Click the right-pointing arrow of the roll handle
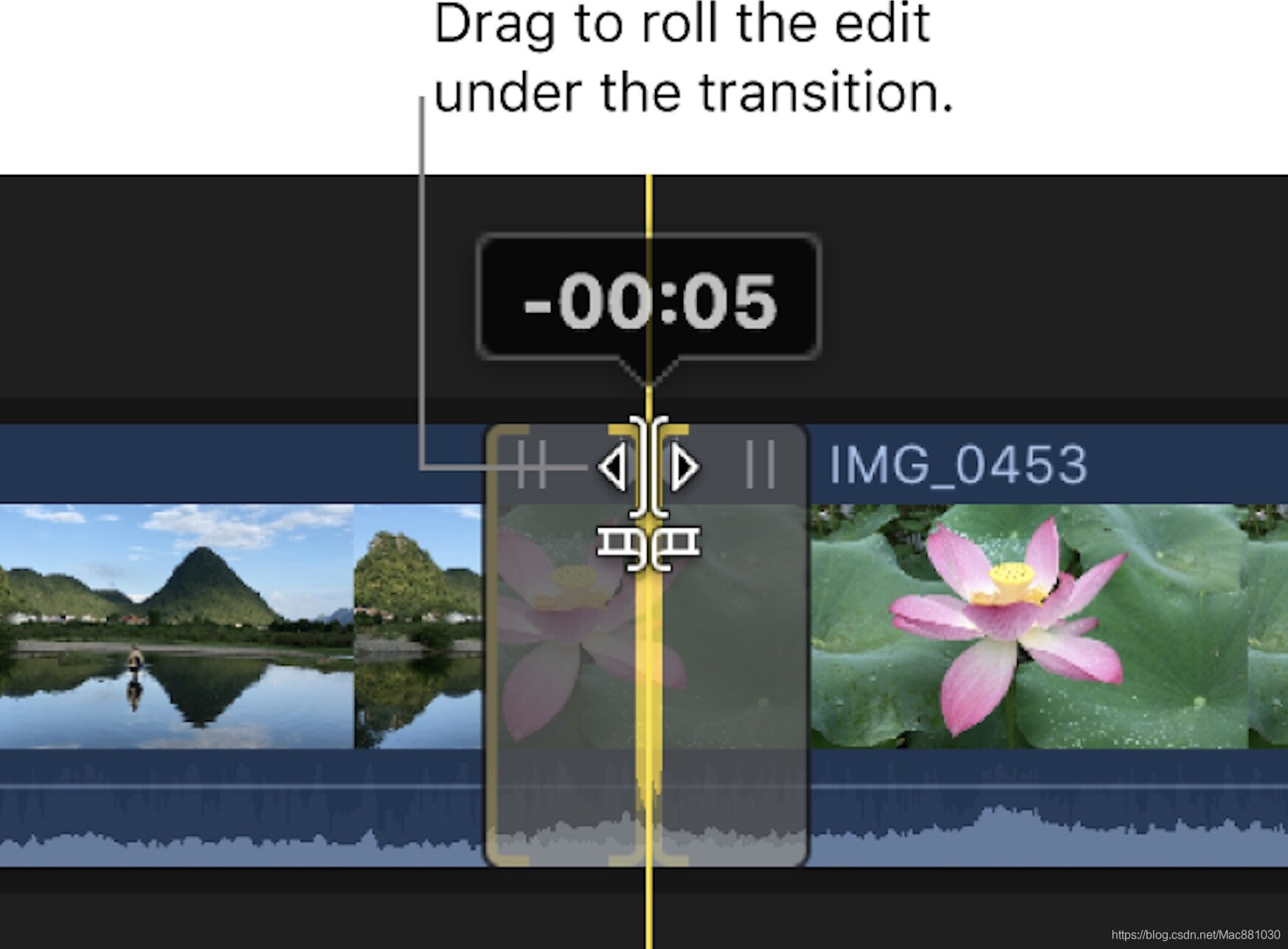The image size is (1288, 949). [684, 466]
